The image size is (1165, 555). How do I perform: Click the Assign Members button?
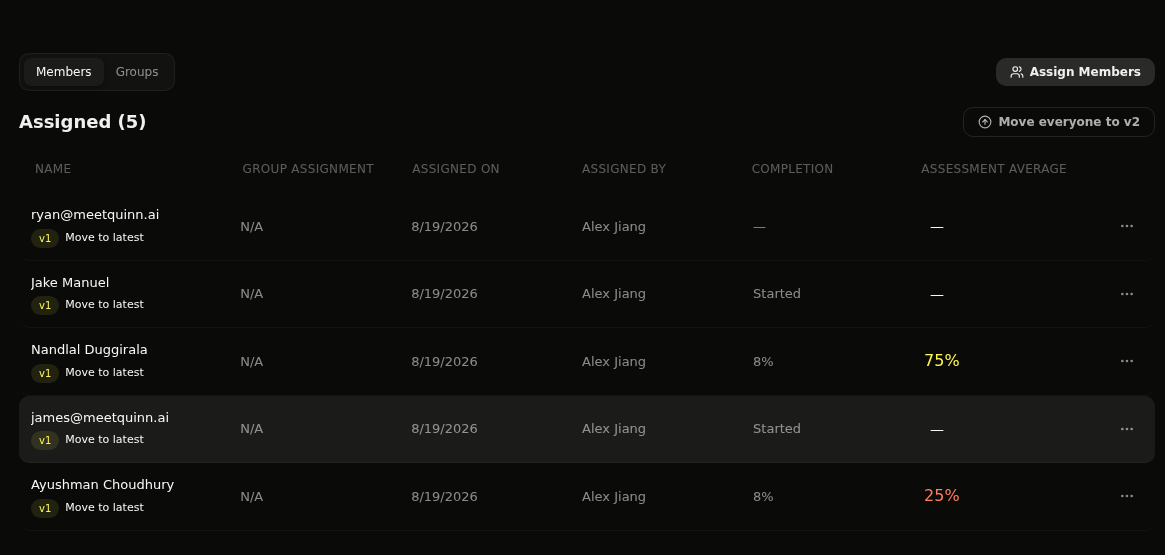(1075, 72)
